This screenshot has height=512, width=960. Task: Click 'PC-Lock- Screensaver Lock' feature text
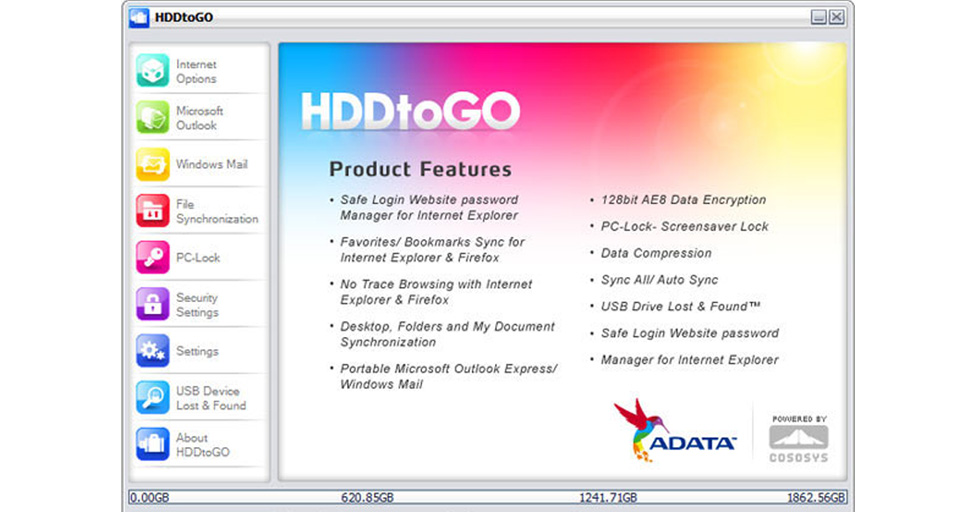(684, 227)
